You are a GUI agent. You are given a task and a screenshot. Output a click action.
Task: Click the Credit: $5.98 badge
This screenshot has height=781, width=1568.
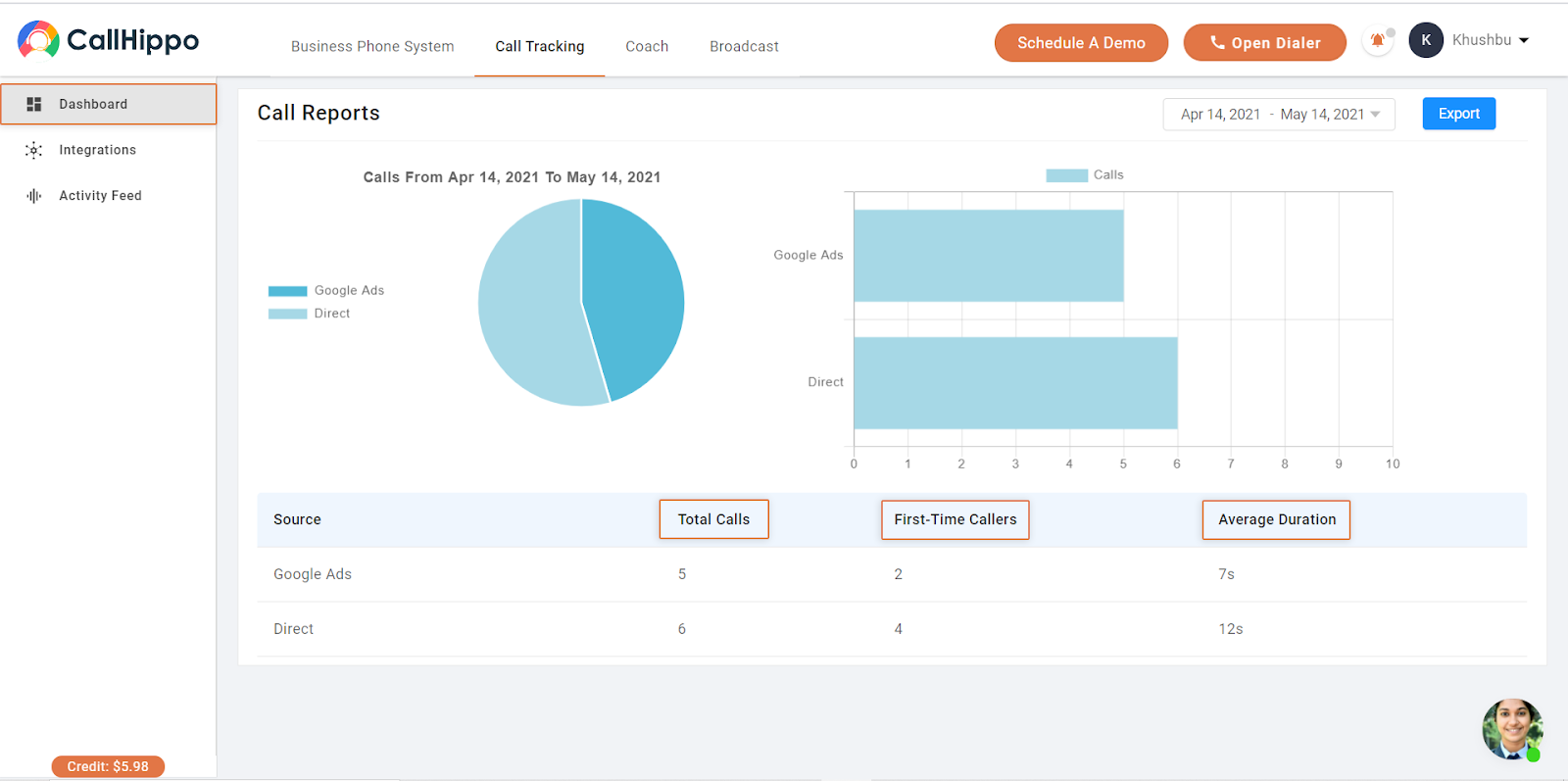tap(108, 766)
